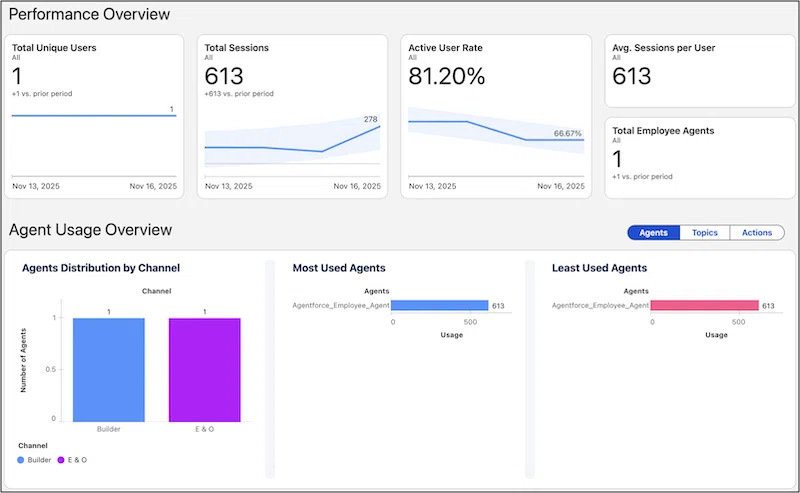Click the Total Employee Agents card title
Image resolution: width=800 pixels, height=493 pixels.
coord(663,131)
